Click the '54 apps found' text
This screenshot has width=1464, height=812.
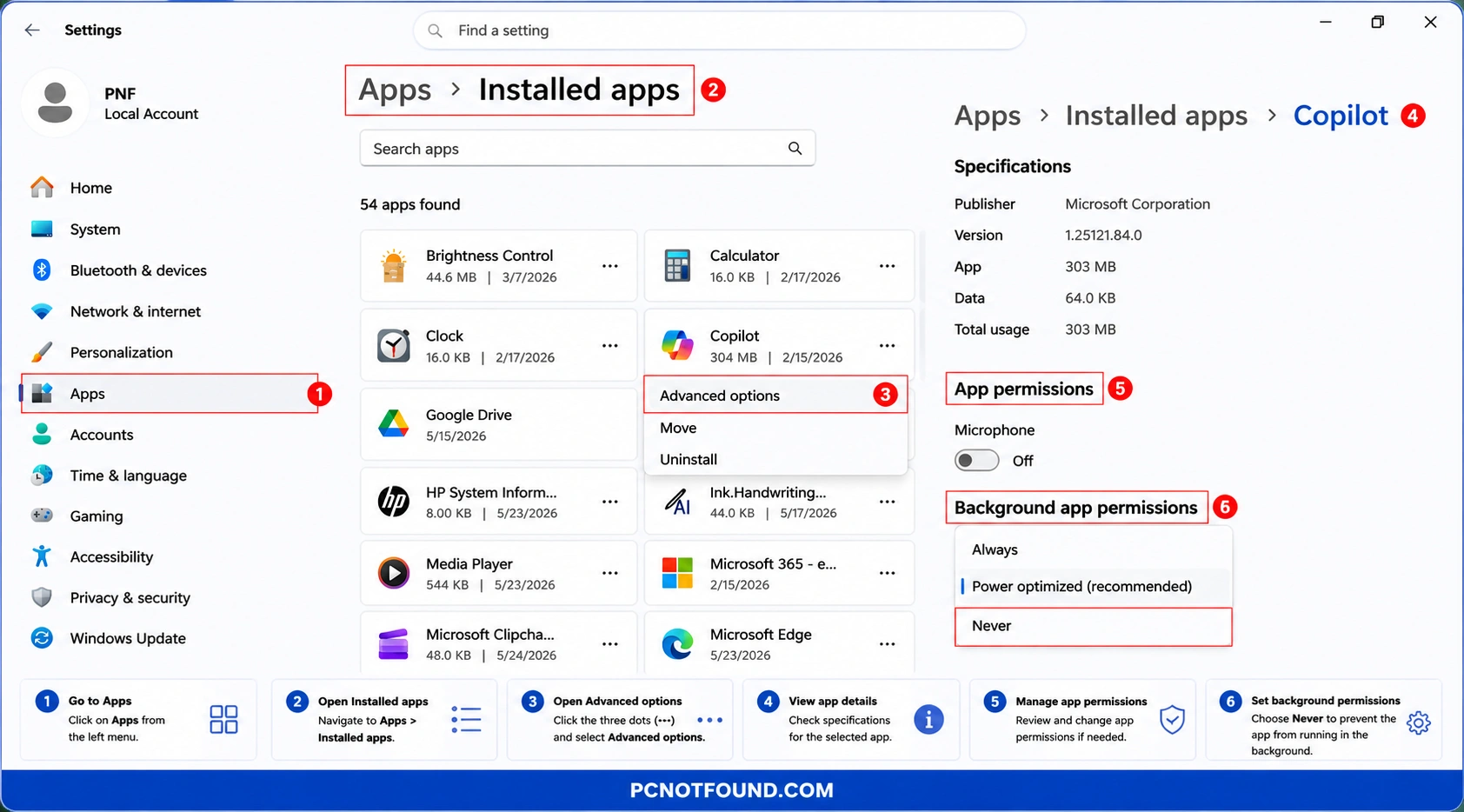(x=410, y=204)
